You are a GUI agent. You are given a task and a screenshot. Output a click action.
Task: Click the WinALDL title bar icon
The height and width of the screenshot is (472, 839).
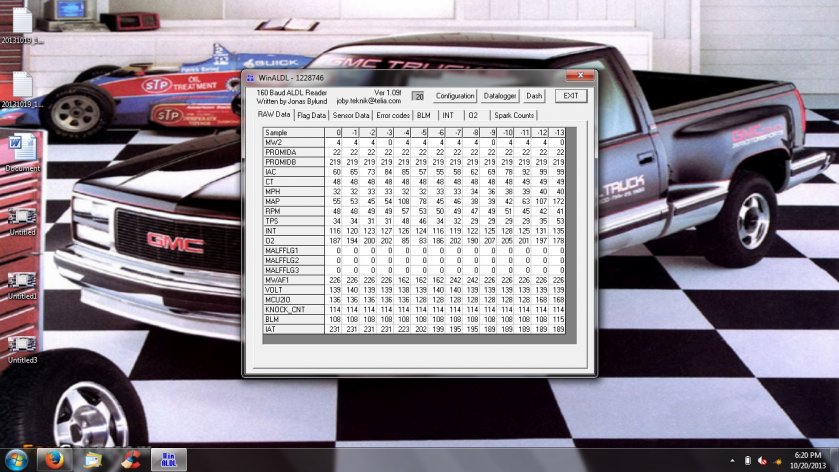click(x=250, y=78)
